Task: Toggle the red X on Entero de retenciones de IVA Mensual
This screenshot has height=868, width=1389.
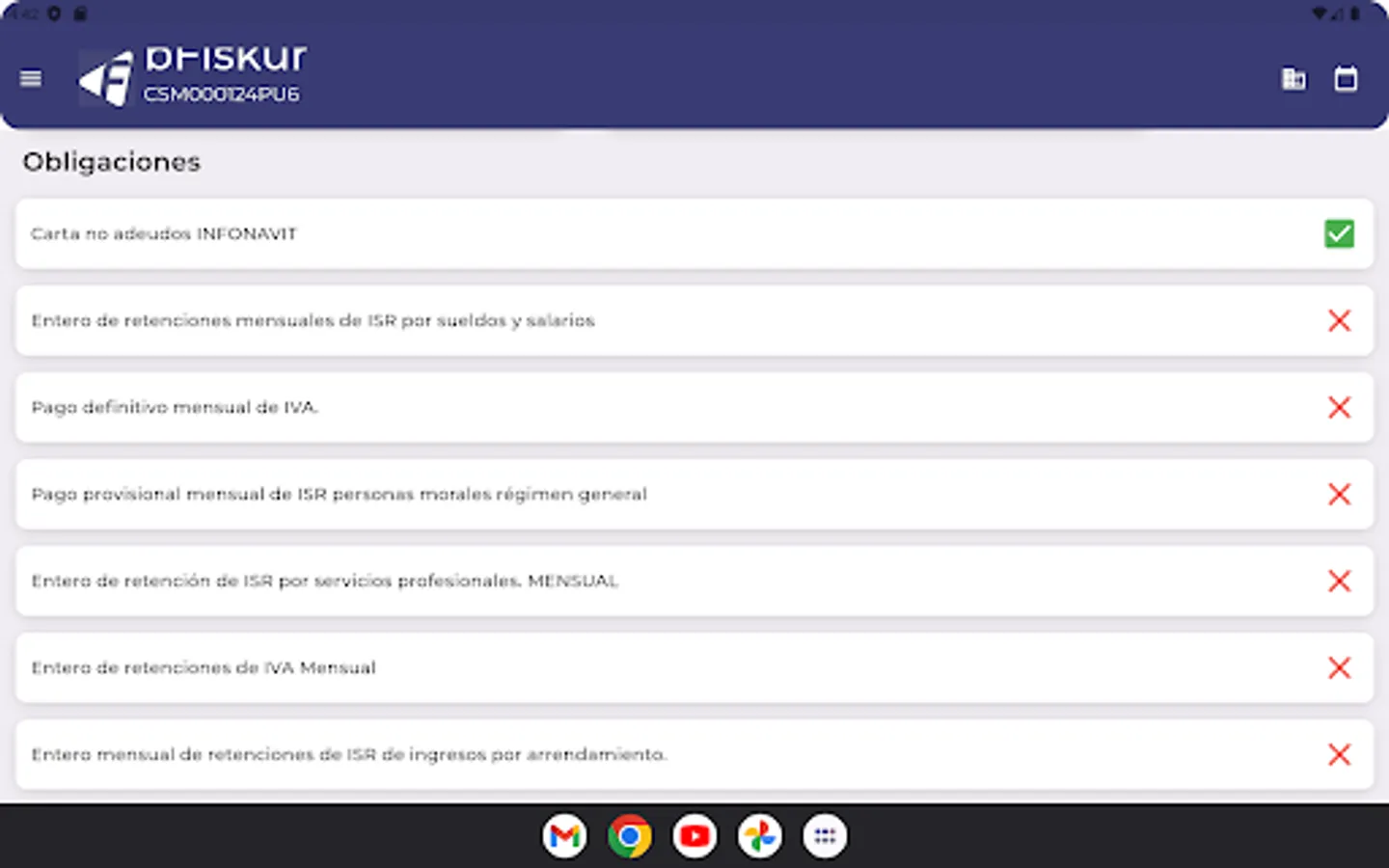Action: click(x=1339, y=668)
